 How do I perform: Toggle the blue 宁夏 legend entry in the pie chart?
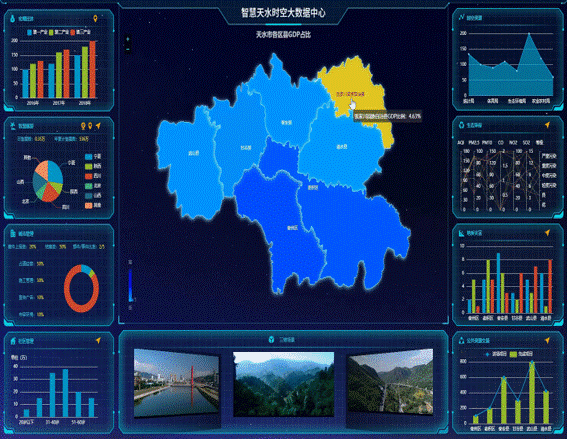click(93, 157)
